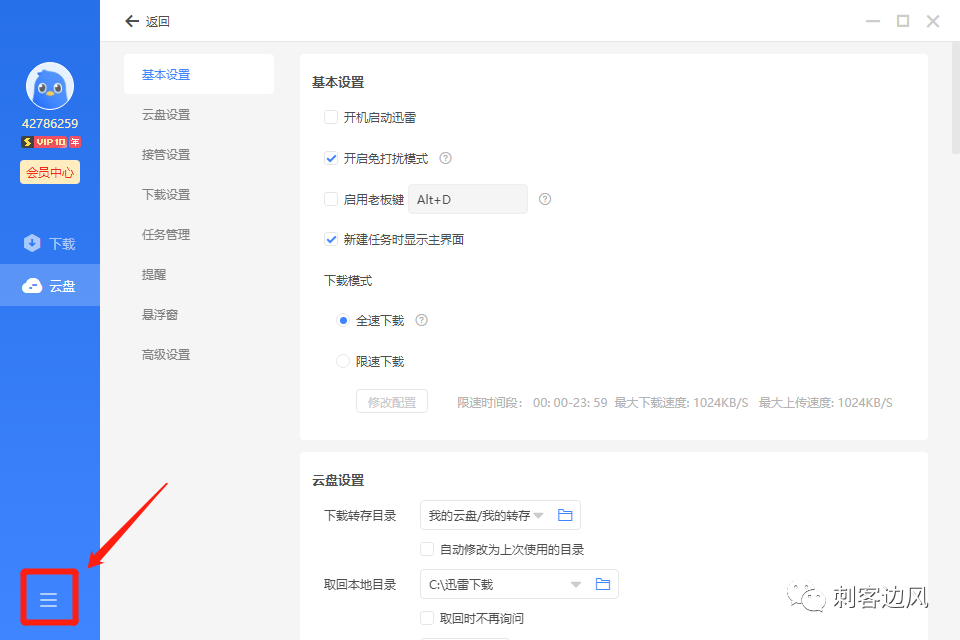This screenshot has width=960, height=640.
Task: Check 取回时不再询问 option
Action: (x=426, y=618)
